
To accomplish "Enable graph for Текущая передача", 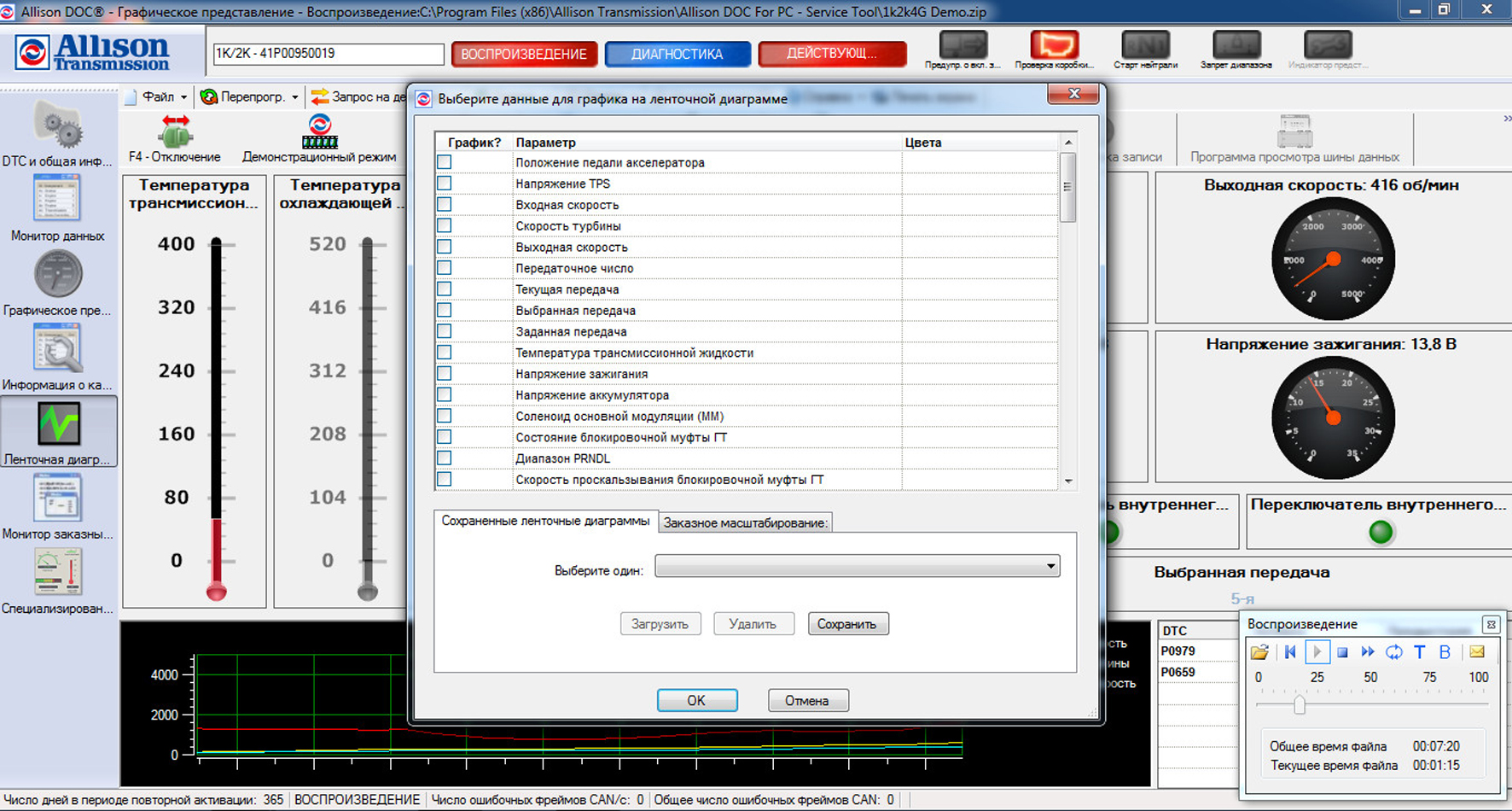I will pos(445,289).
